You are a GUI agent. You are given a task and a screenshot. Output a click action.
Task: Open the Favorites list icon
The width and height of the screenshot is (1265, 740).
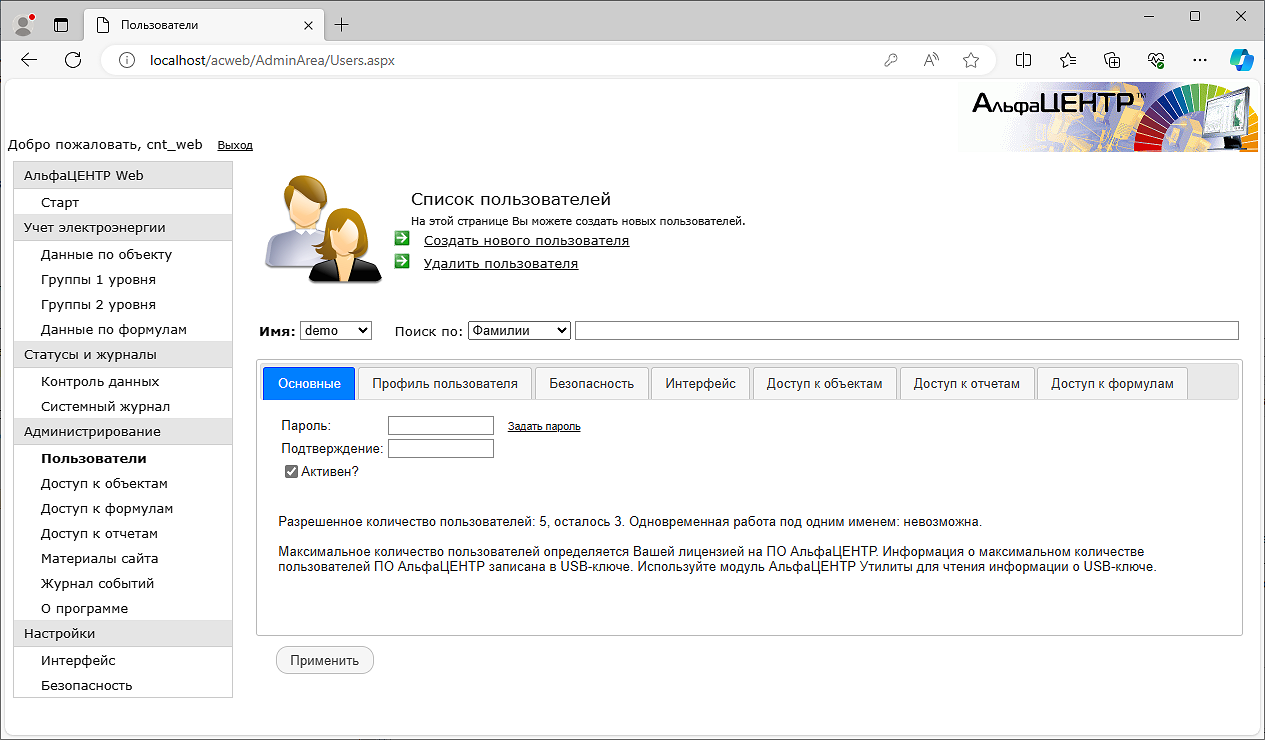[x=1068, y=60]
